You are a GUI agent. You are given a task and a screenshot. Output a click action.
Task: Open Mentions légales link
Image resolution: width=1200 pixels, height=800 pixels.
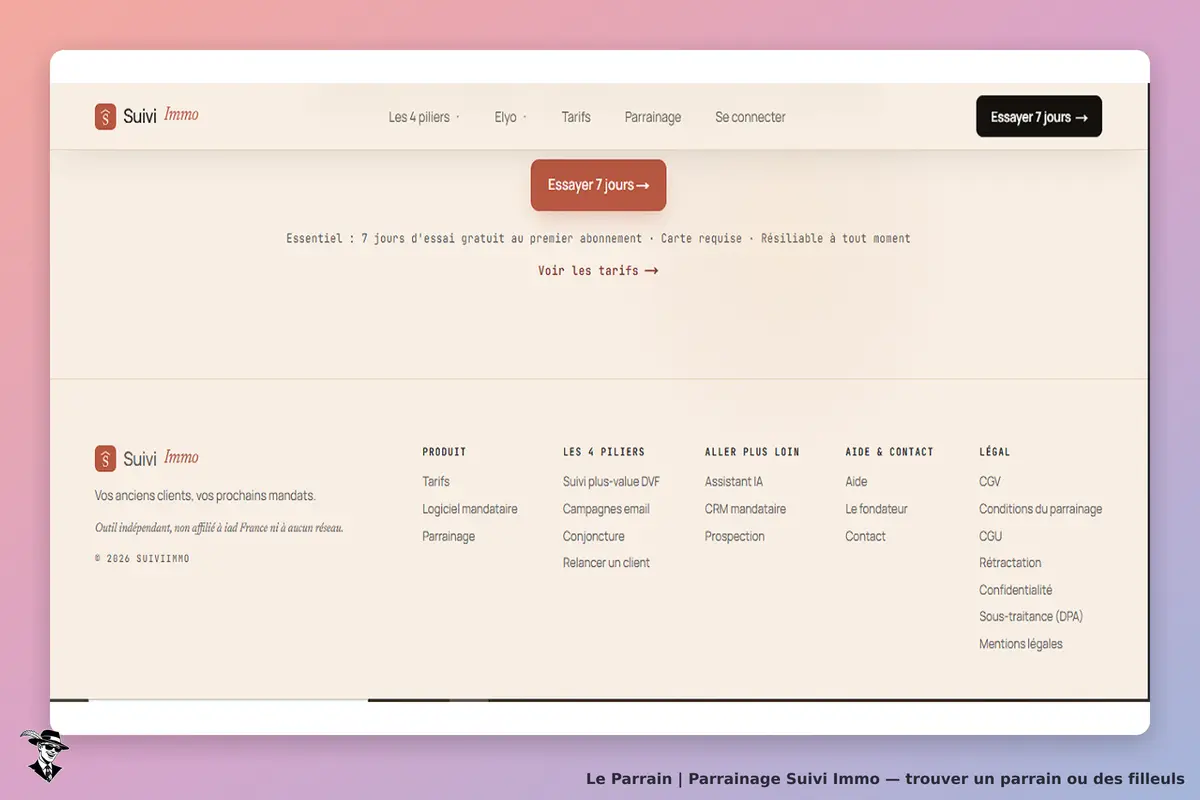click(1021, 644)
